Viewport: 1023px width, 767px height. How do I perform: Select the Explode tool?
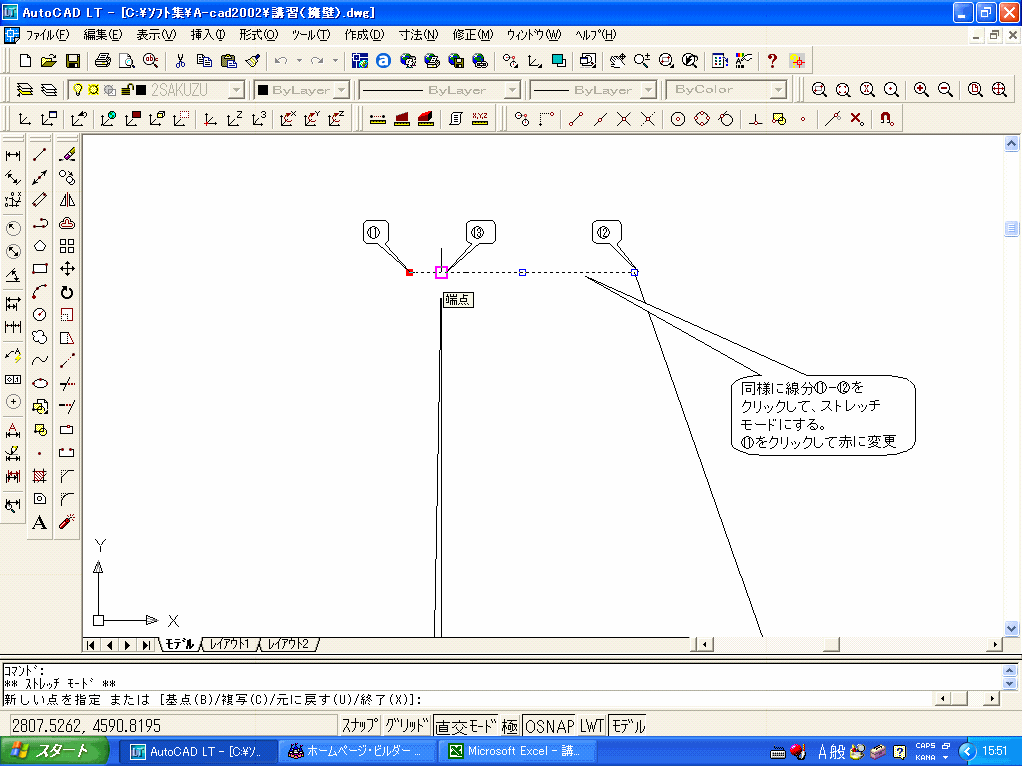[67, 521]
